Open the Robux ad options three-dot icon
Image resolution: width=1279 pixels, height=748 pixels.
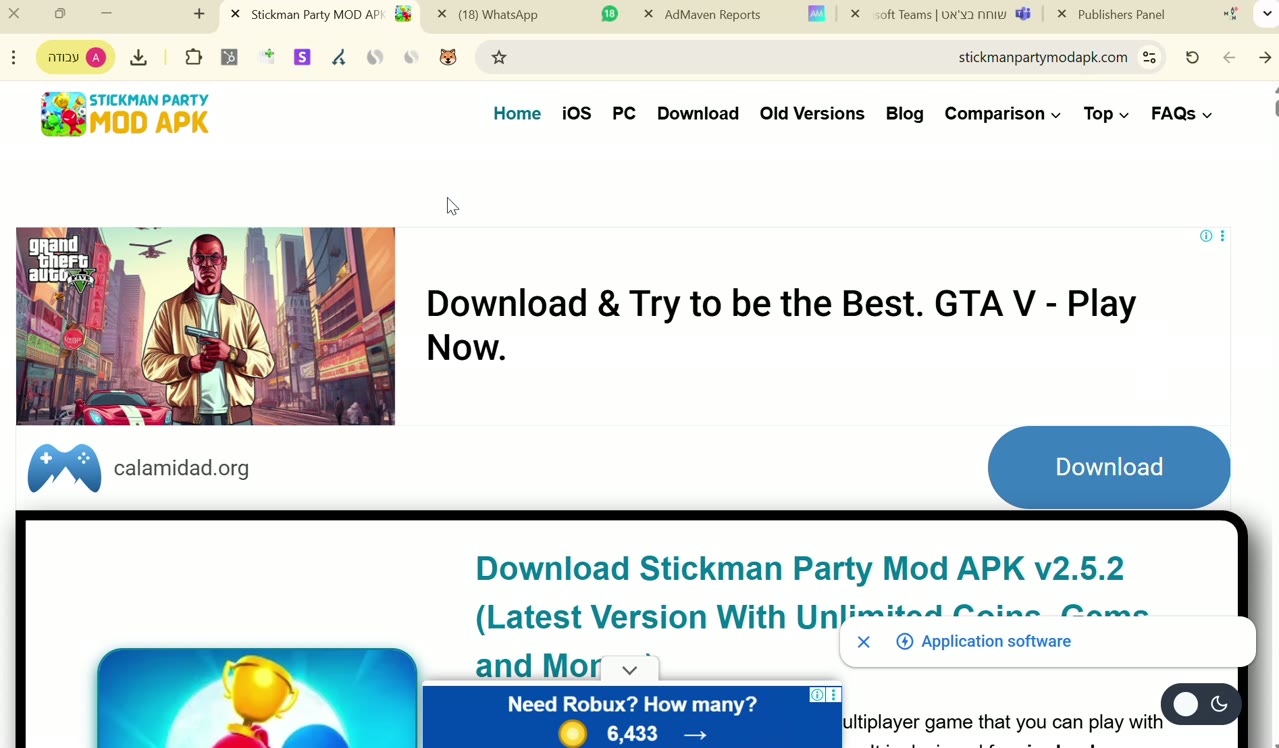pos(834,694)
